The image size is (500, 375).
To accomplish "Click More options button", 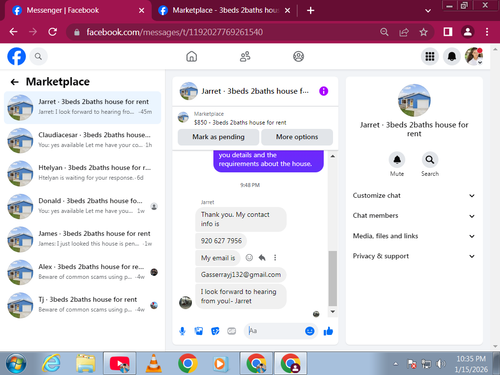I will (x=297, y=137).
